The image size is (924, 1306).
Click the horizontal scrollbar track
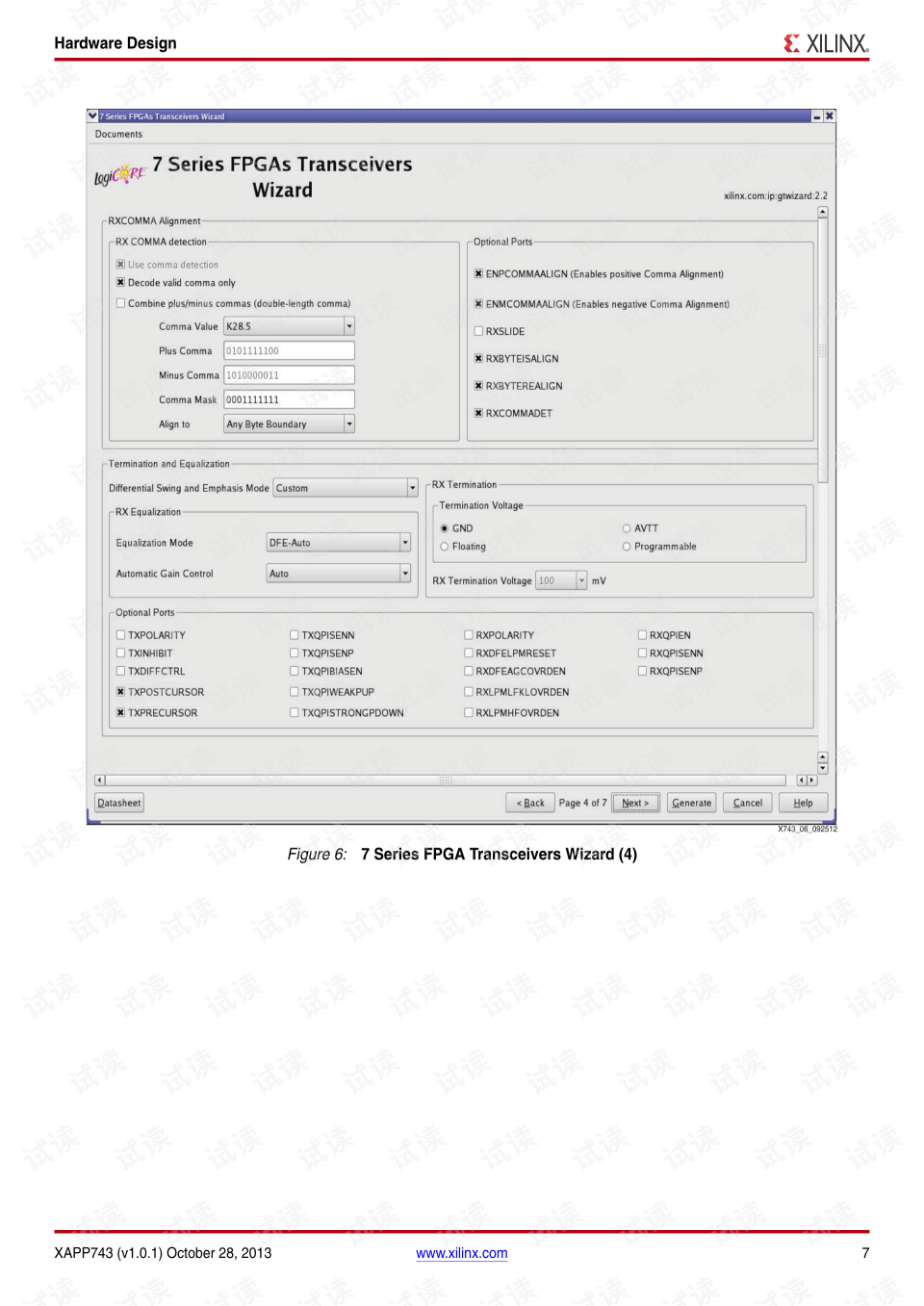[446, 781]
